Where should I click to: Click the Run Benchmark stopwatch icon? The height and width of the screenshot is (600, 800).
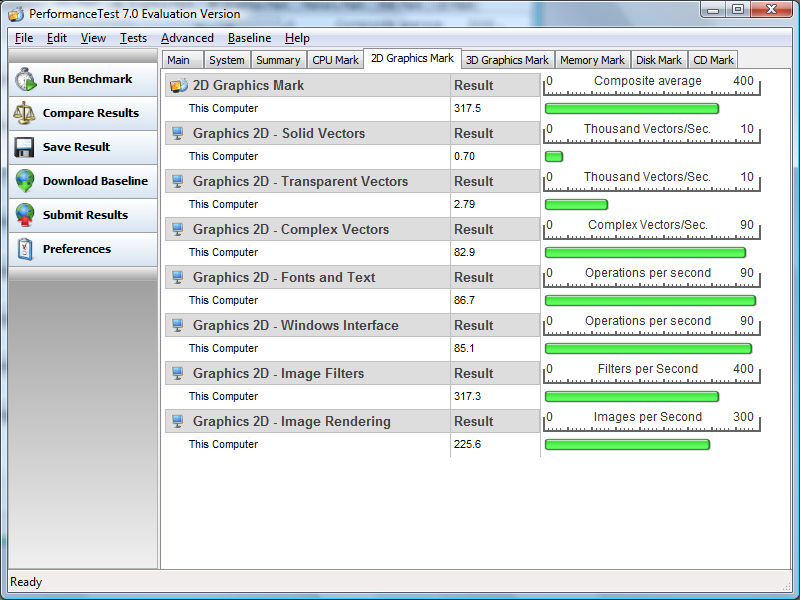pos(25,79)
